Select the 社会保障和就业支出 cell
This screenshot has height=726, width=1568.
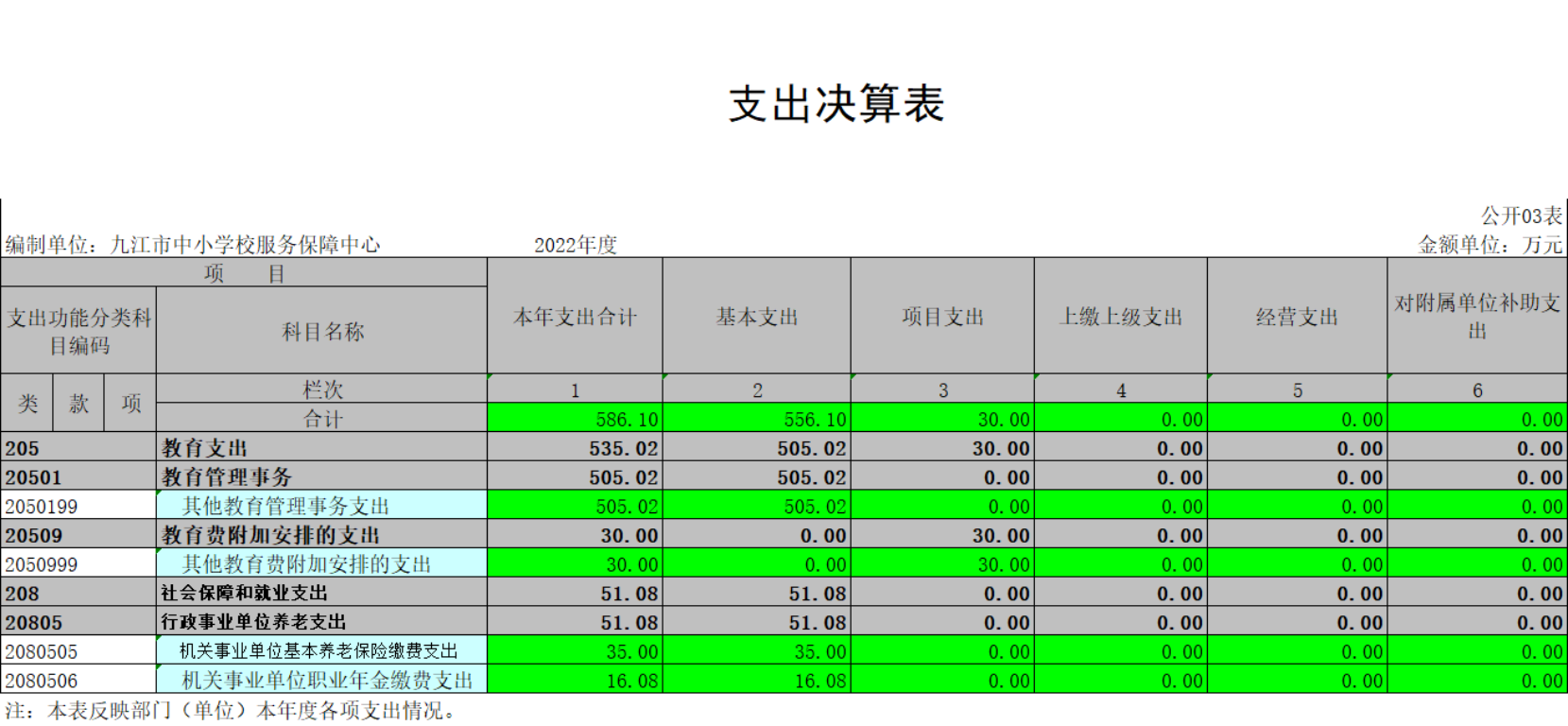coord(321,594)
